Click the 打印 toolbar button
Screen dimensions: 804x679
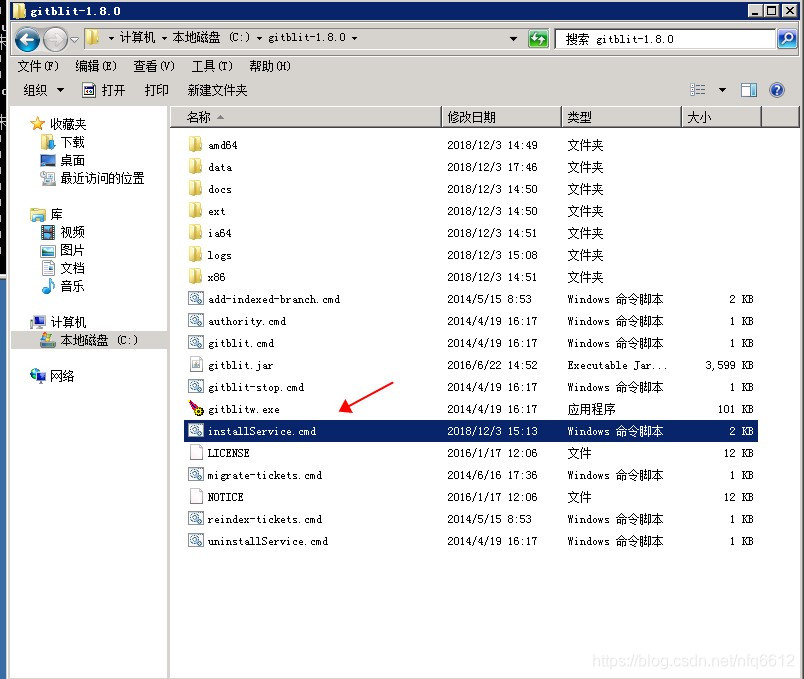[156, 90]
